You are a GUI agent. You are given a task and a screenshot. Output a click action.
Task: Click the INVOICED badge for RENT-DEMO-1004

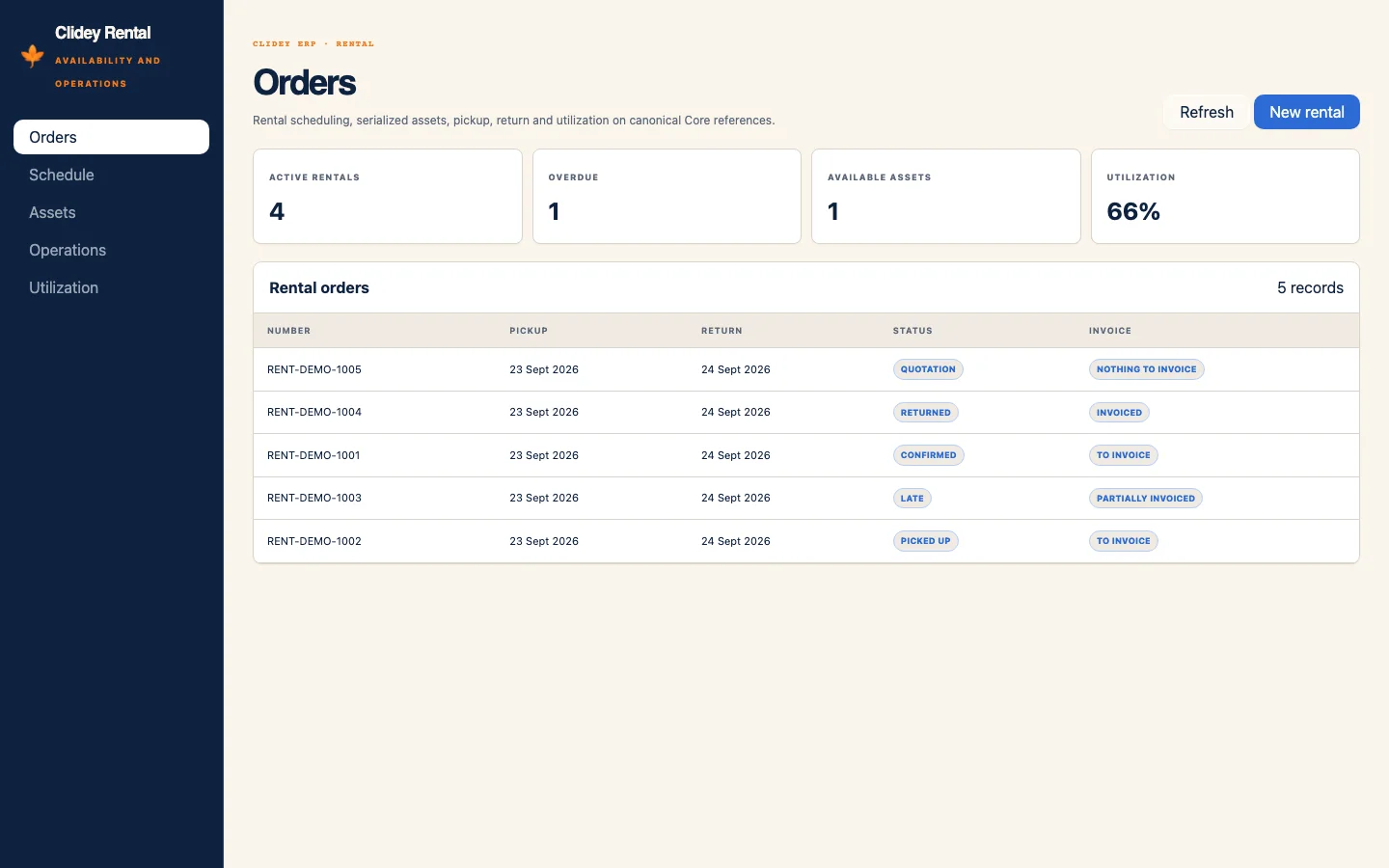[1119, 413]
